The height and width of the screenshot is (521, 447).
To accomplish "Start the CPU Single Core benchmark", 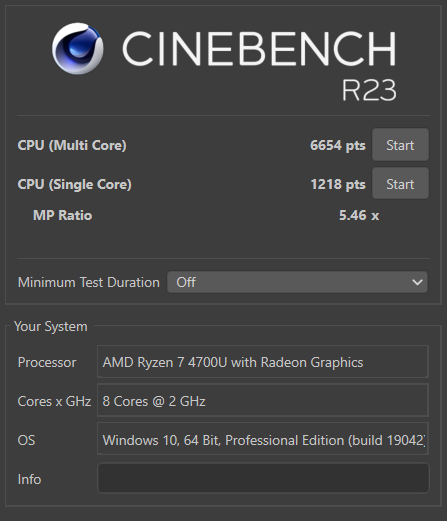I will pos(400,184).
